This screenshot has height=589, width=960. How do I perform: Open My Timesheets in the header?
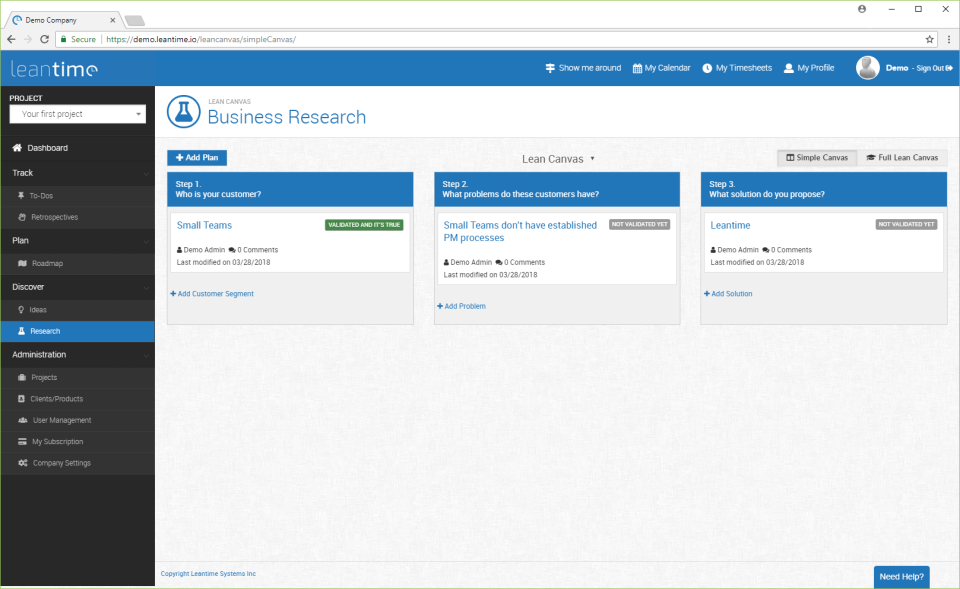(x=742, y=67)
